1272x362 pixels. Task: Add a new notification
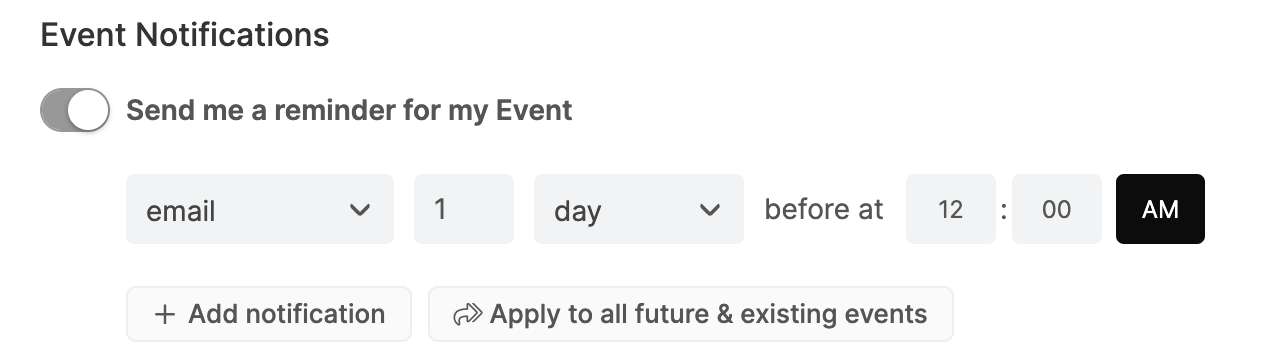(269, 314)
